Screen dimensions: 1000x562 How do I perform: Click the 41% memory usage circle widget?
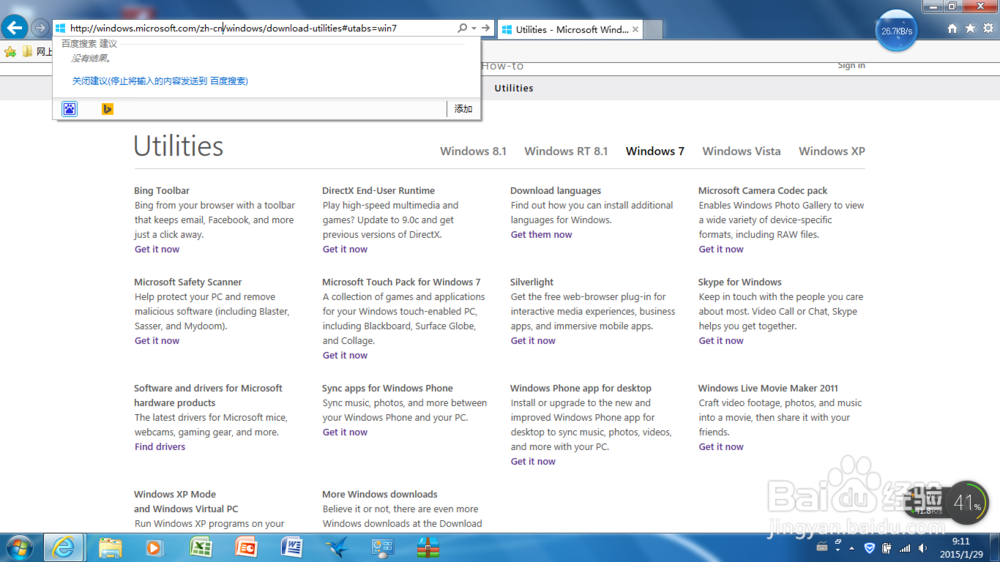coord(967,503)
